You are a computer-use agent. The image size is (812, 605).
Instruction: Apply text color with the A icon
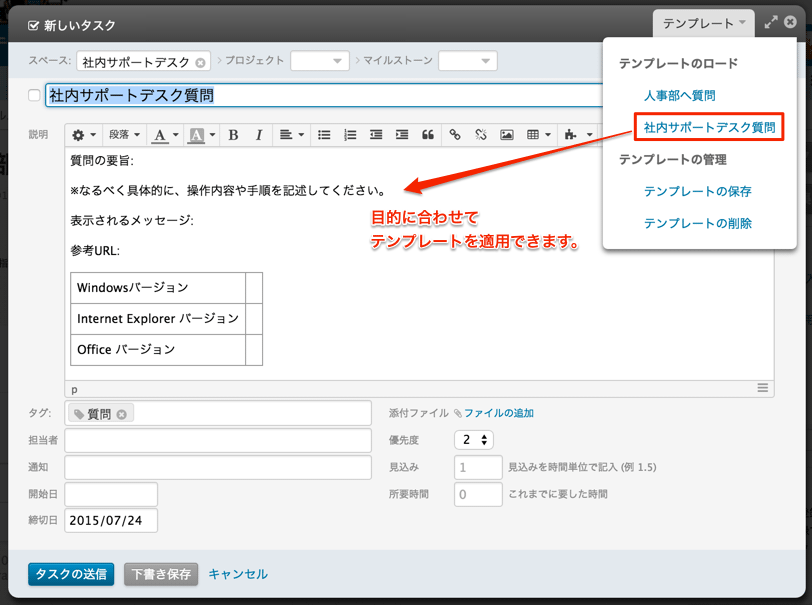point(160,135)
